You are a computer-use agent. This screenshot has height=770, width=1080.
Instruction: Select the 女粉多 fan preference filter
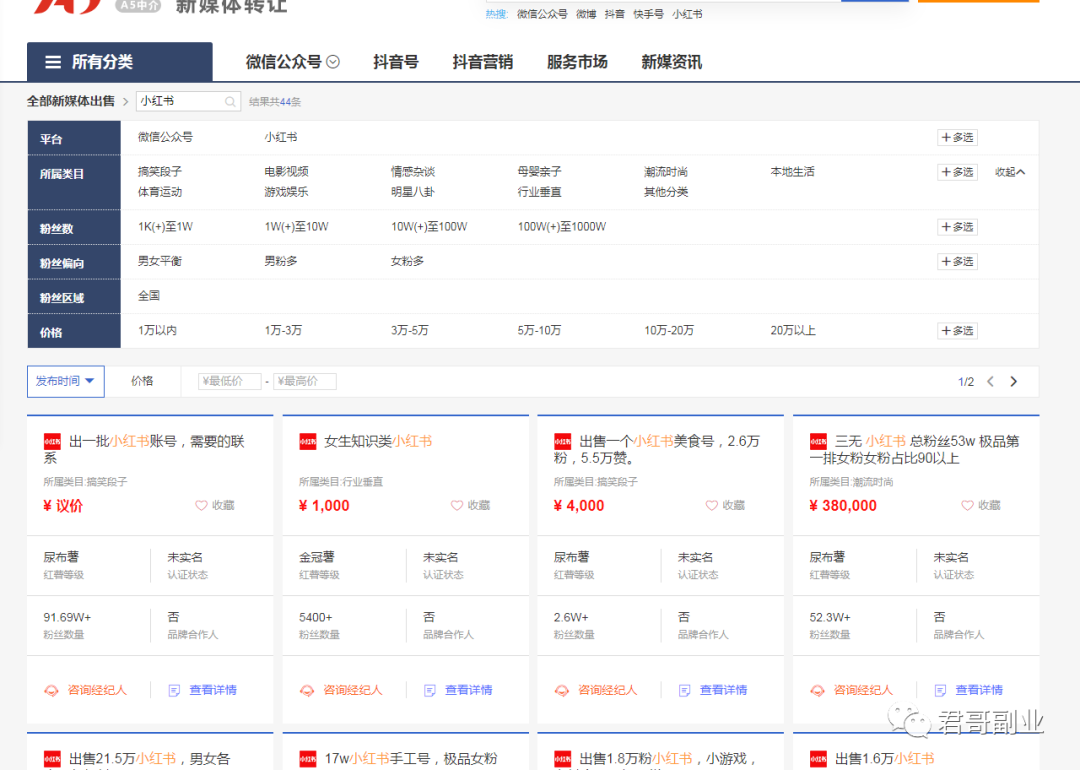[x=407, y=261]
